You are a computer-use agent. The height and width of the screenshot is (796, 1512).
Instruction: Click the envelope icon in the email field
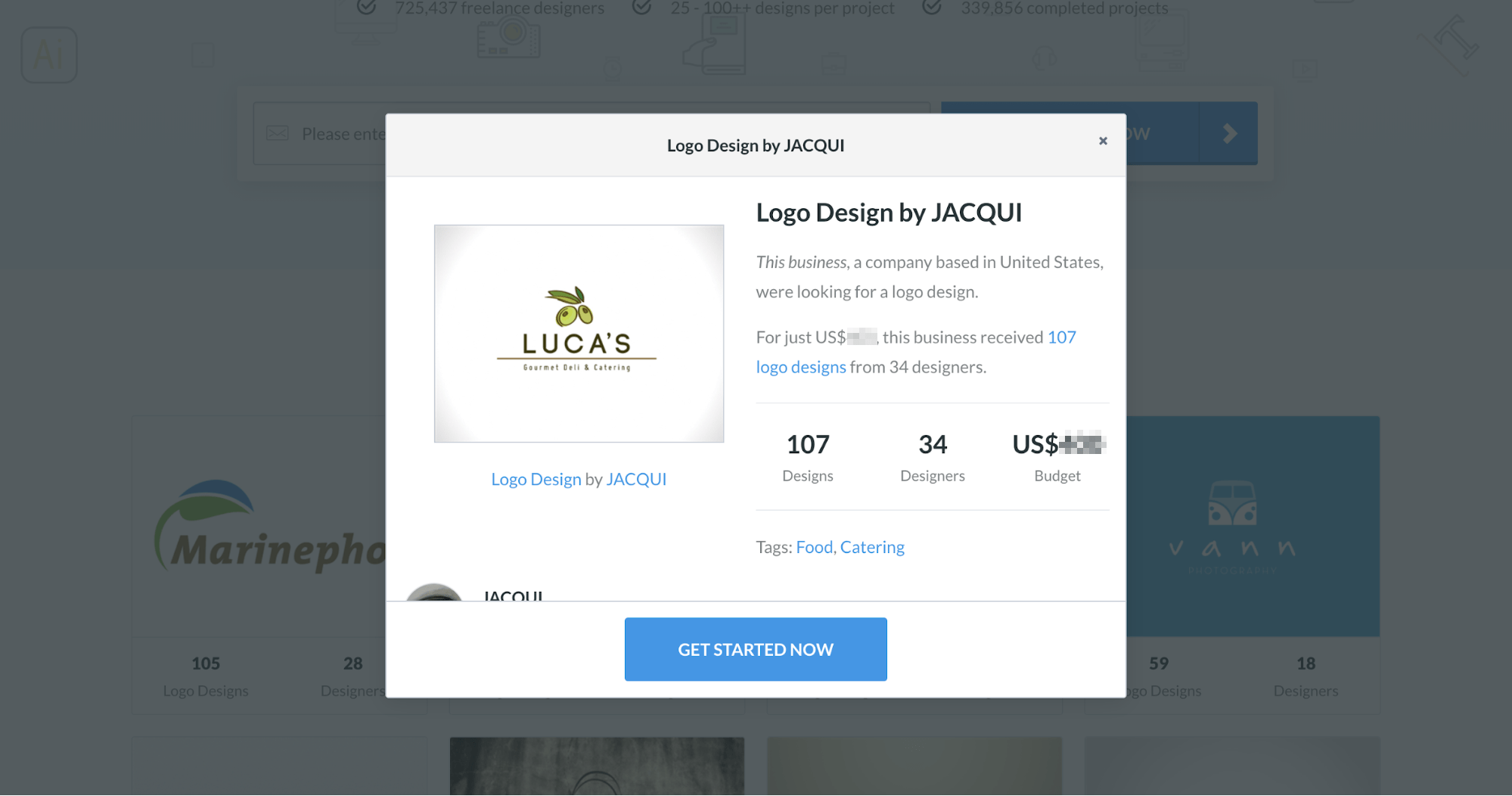pyautogui.click(x=278, y=134)
